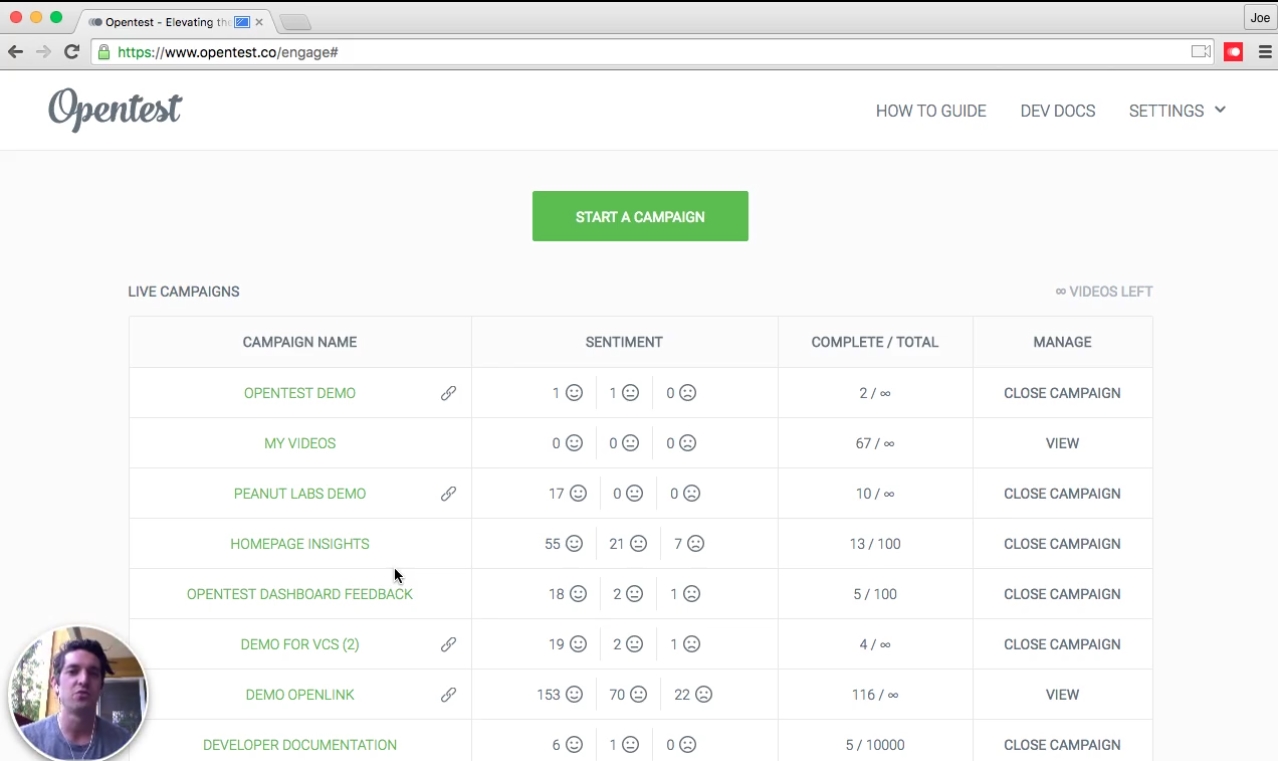Screen dimensions: 1278x761
Task: Click neutral face in Peanut Labs Demo row
Action: [634, 493]
